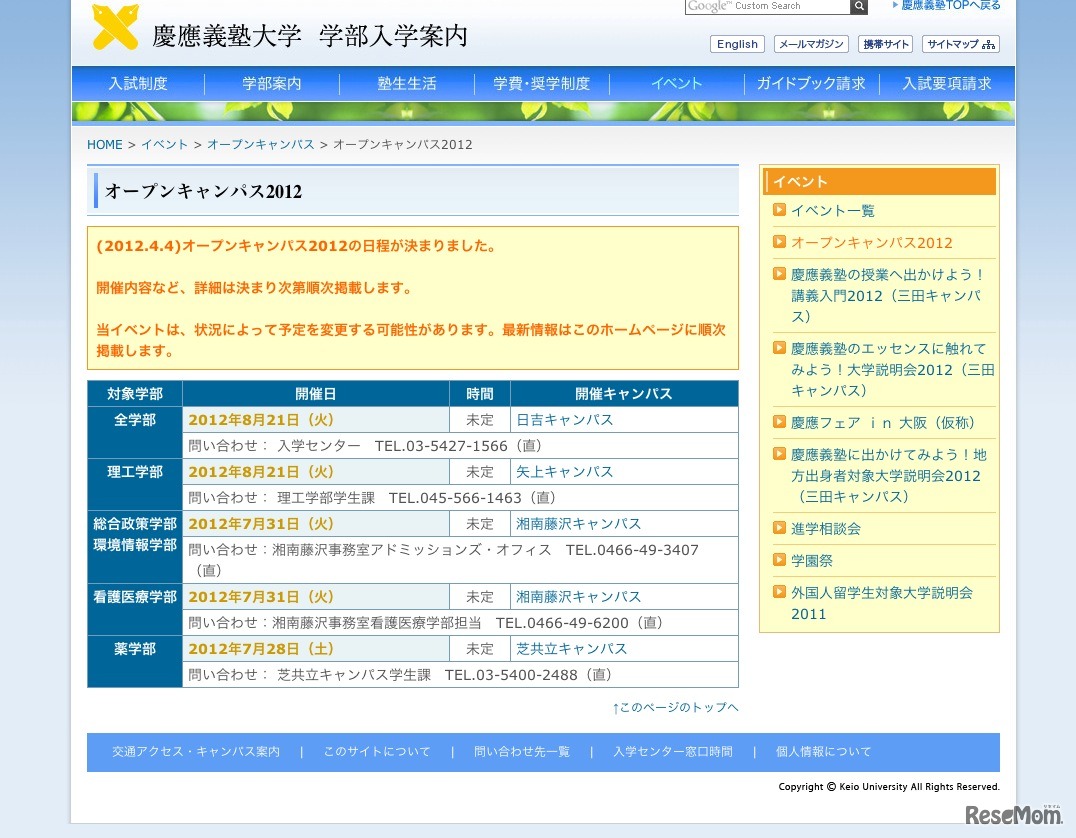
Task: Switch to the English site version
Action: click(737, 44)
